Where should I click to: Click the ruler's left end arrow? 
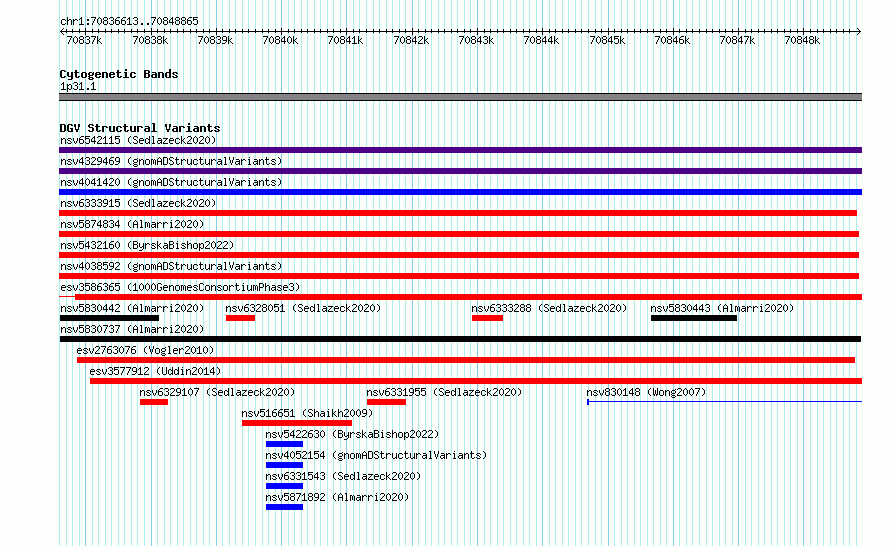coord(62,32)
